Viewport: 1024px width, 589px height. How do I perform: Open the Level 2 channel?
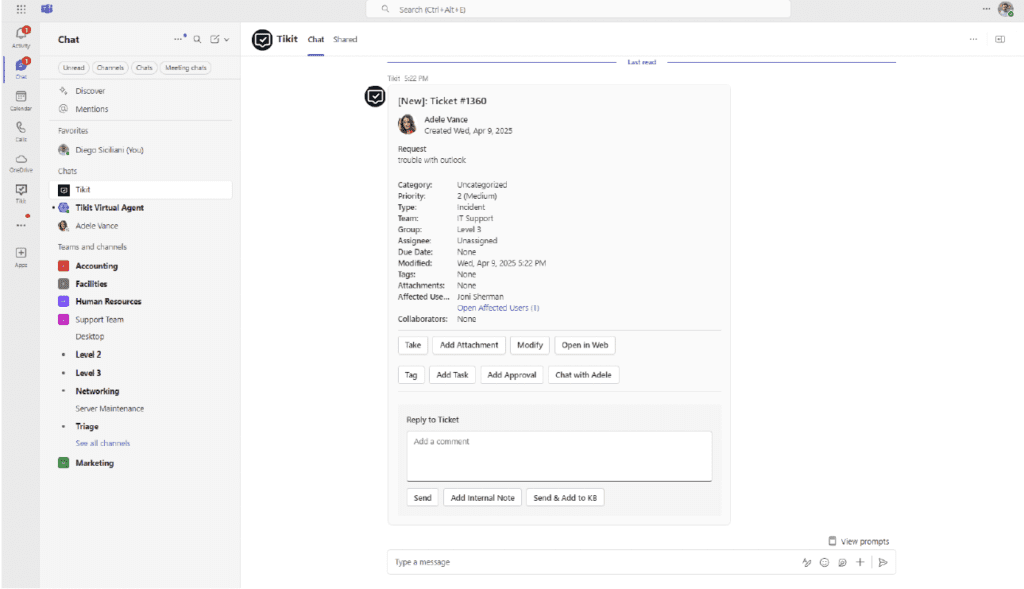click(x=88, y=355)
